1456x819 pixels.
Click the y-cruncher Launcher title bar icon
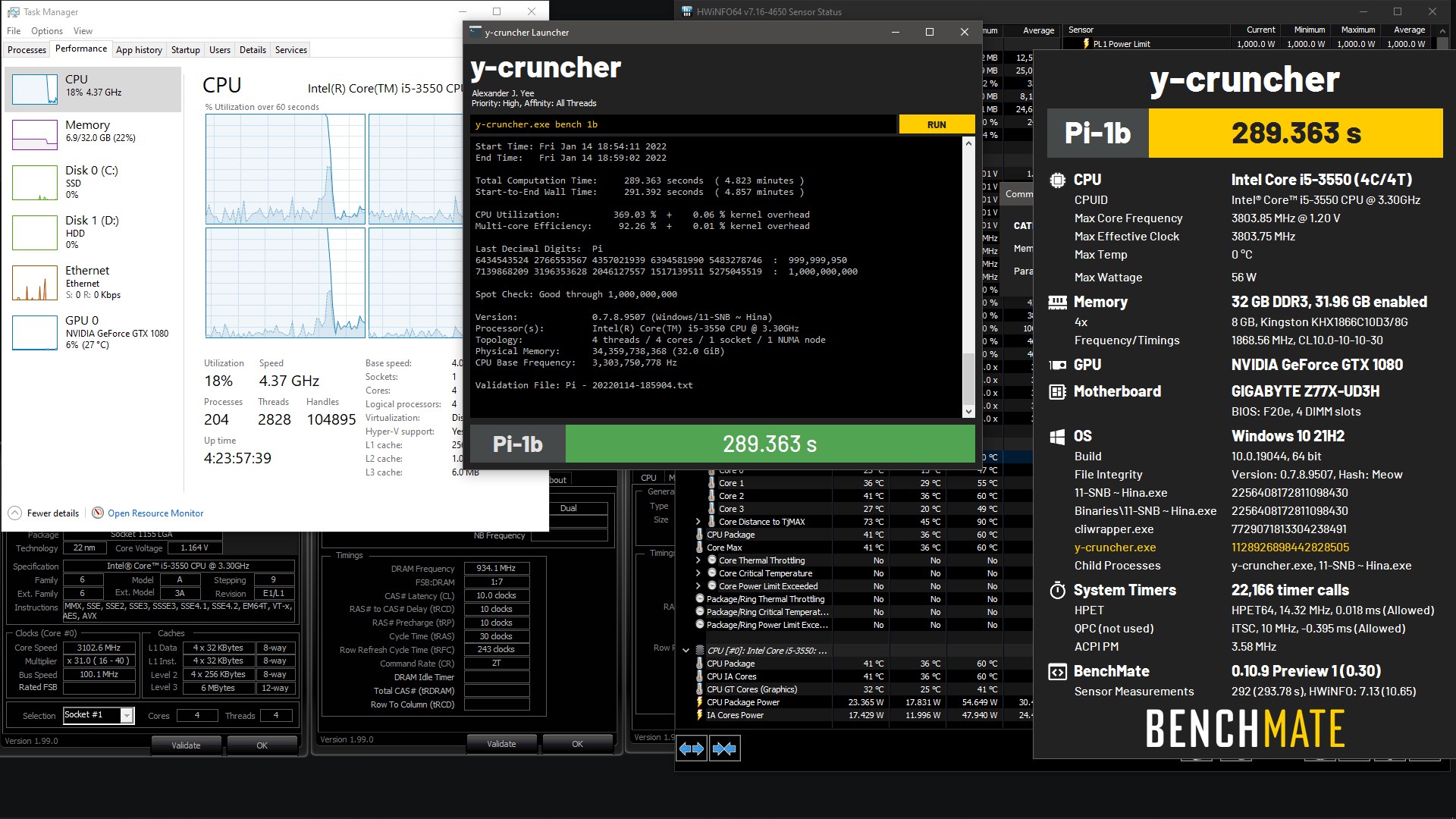point(475,32)
